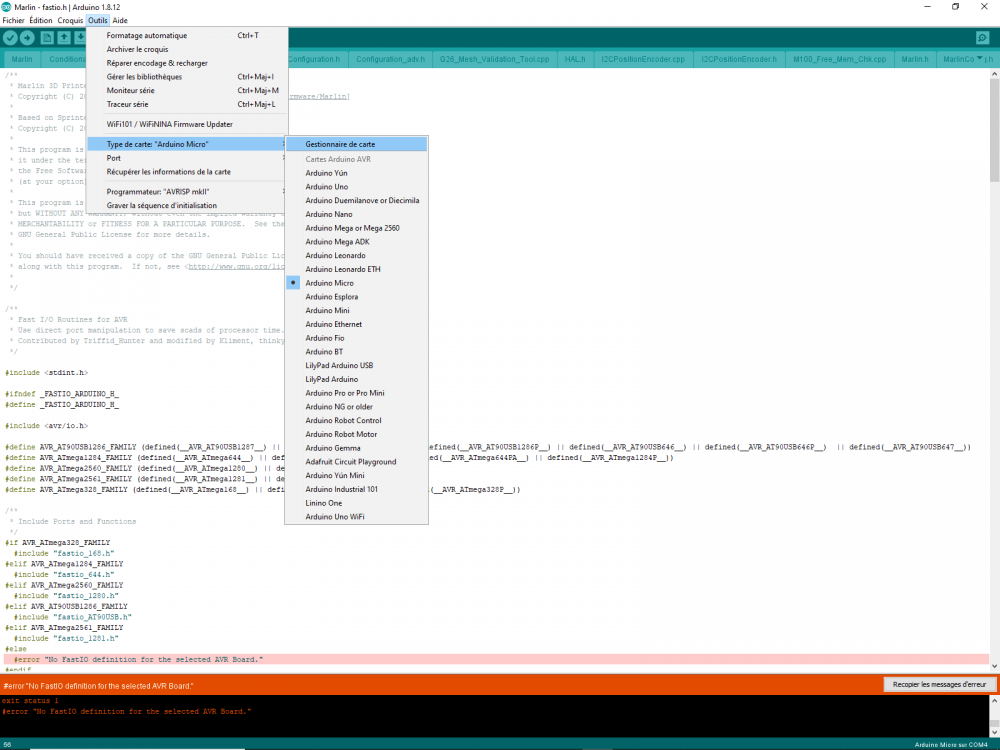Expand the Programmateur "AVRISP mkII" submenu
This screenshot has height=750, width=1000.
[x=186, y=192]
